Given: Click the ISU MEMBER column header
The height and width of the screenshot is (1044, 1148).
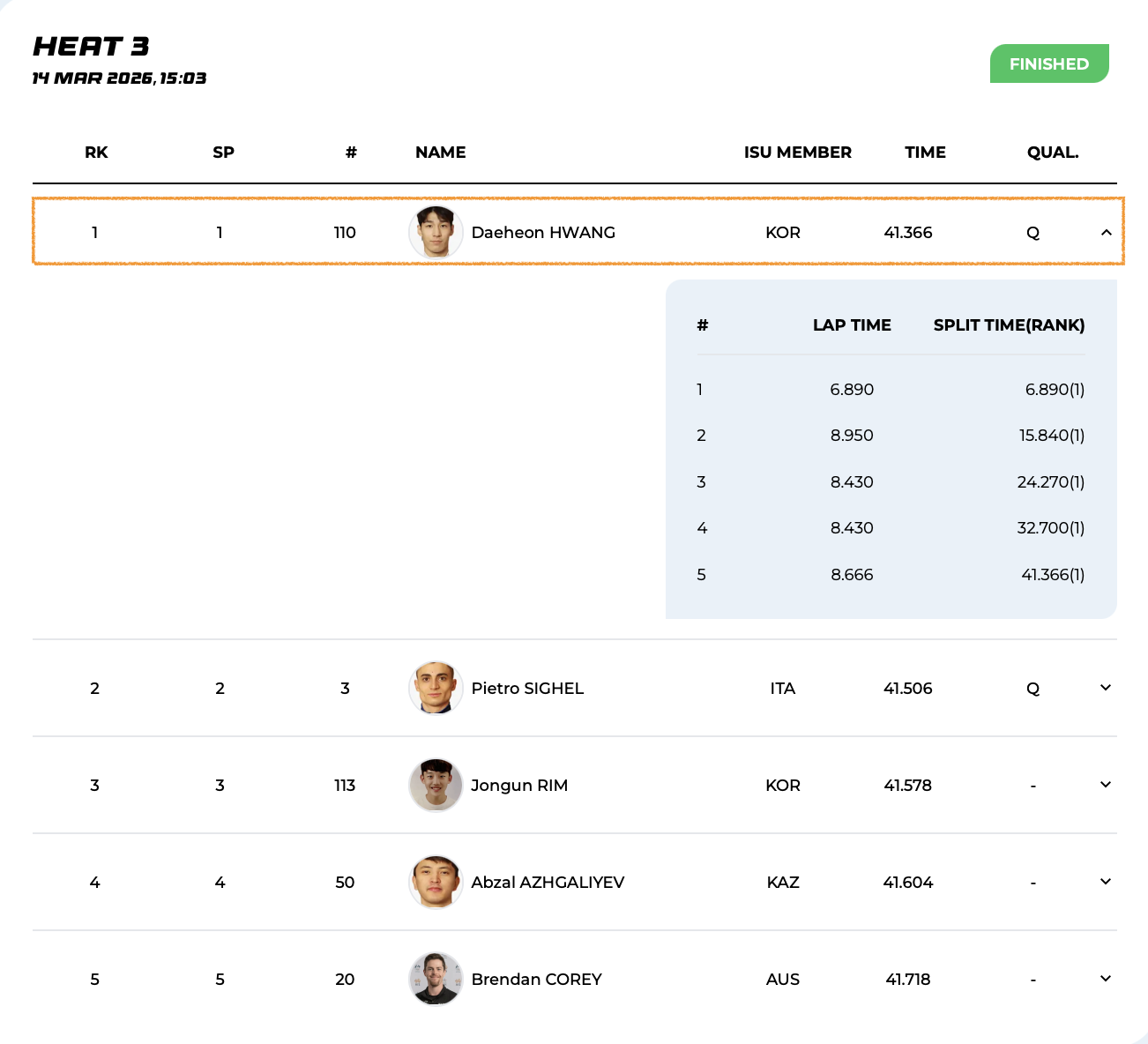Looking at the screenshot, I should [x=797, y=153].
